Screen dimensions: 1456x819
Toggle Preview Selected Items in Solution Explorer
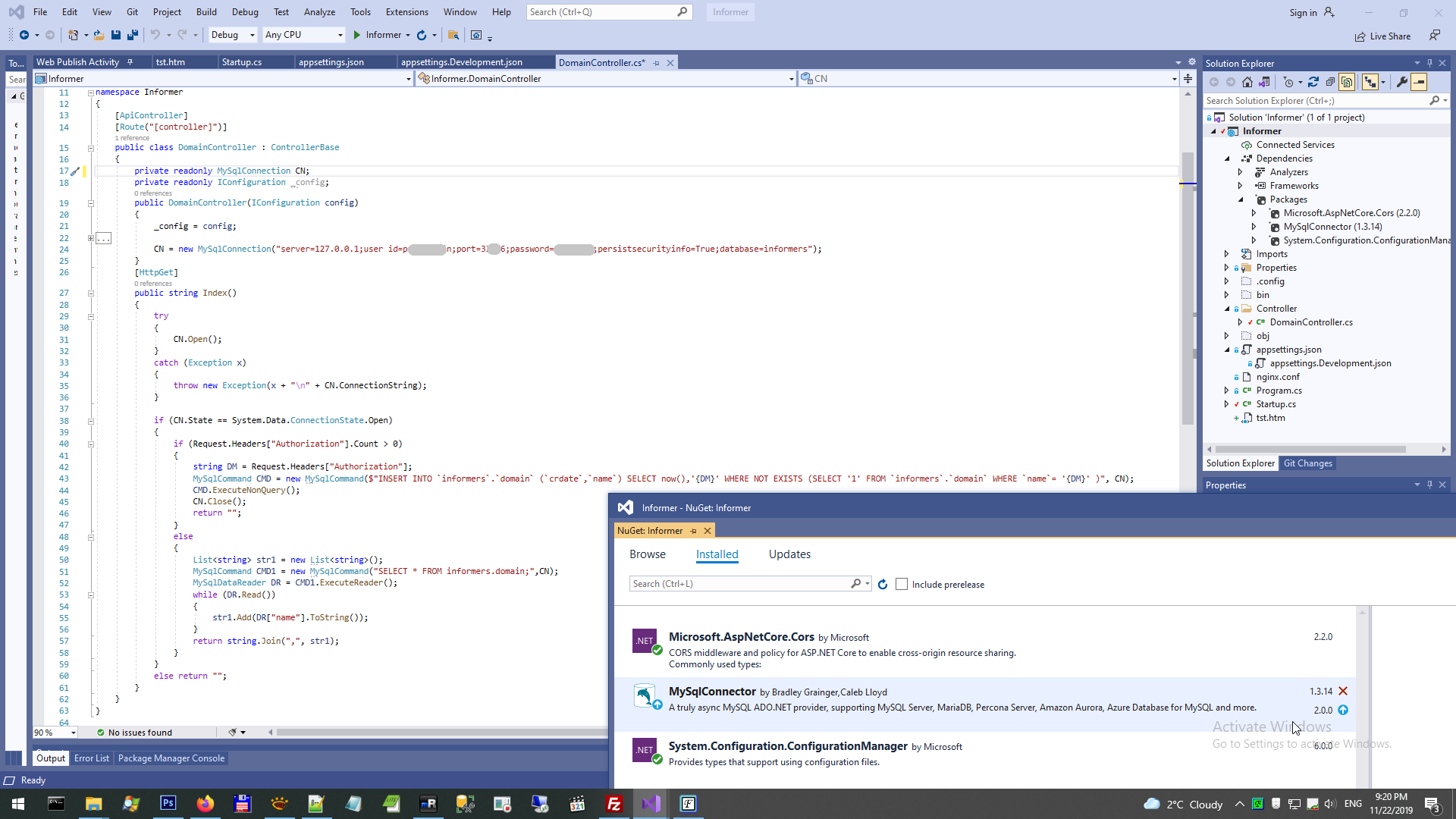[1419, 82]
